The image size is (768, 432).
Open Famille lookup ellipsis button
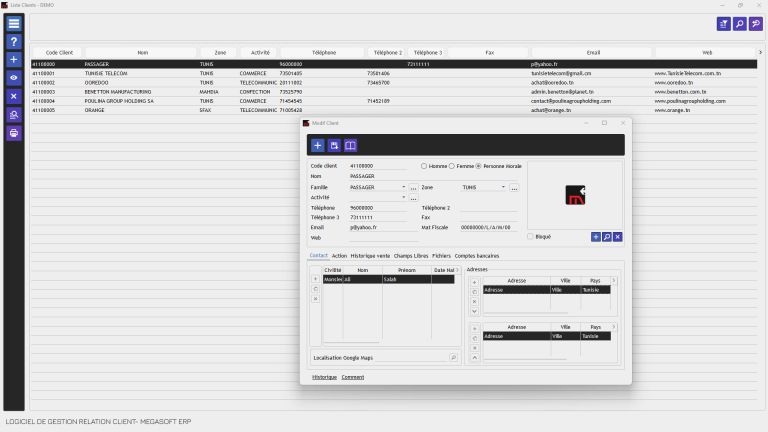click(x=413, y=188)
